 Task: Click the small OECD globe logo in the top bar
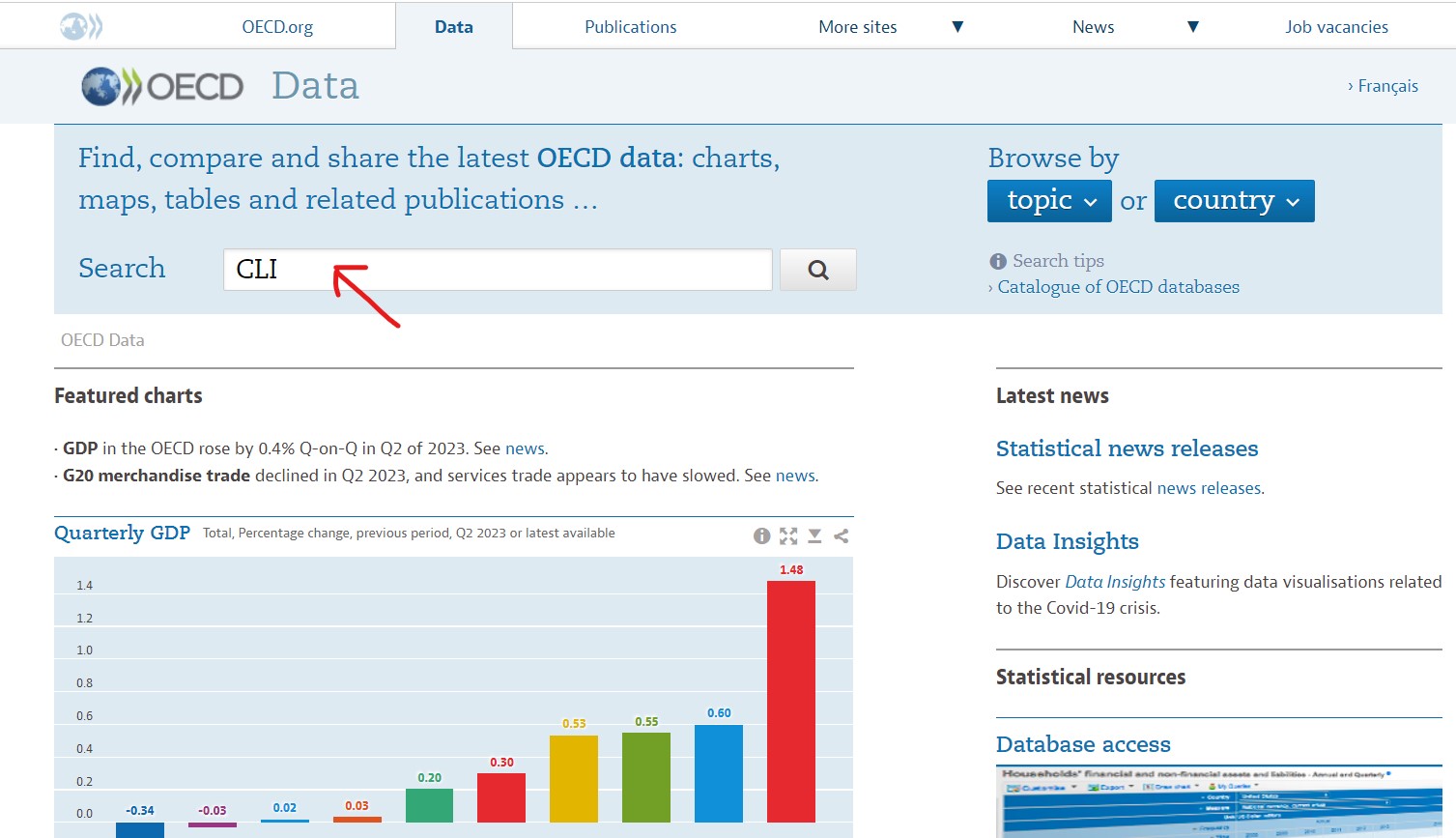tap(80, 26)
